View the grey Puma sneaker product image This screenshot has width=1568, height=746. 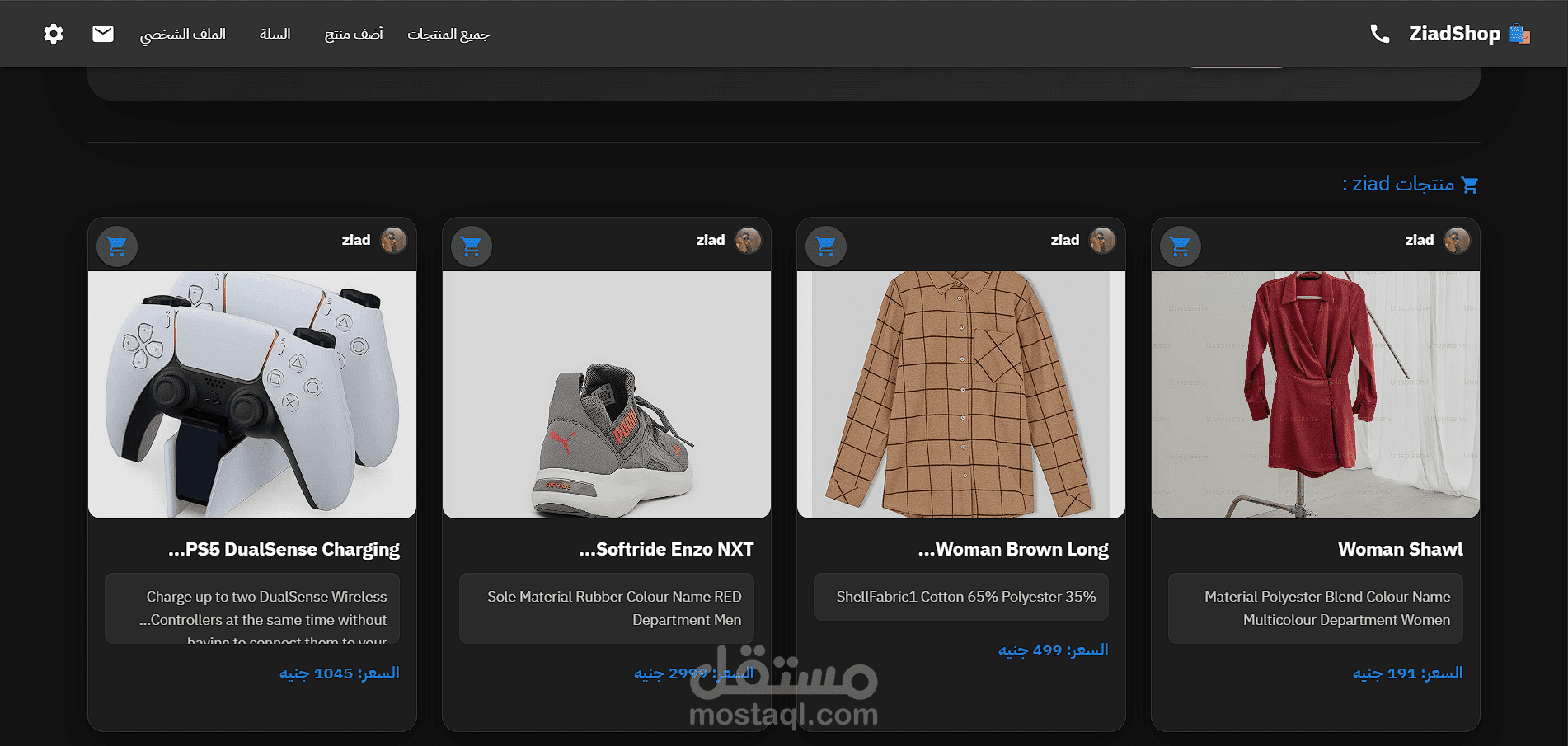coord(607,395)
